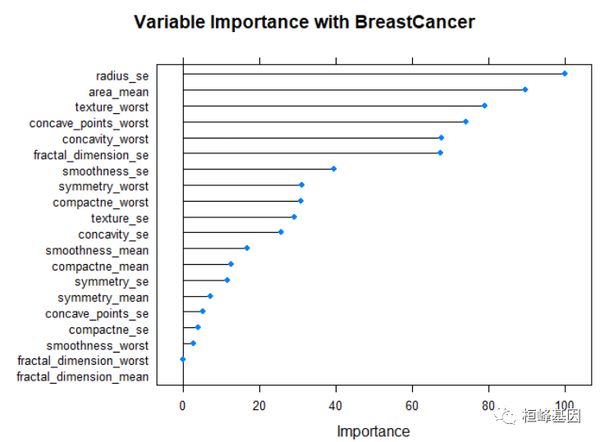Screen dimensions: 600x442
Task: Select the smoothness_mean blue dot
Action: pyautogui.click(x=247, y=248)
